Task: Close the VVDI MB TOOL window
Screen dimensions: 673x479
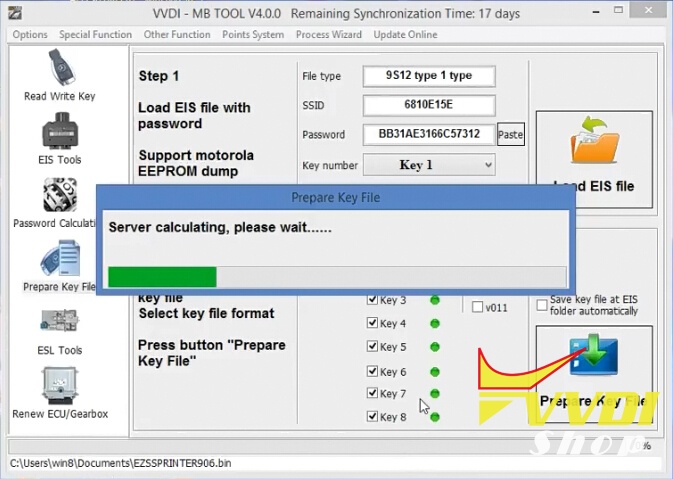Action: (648, 10)
